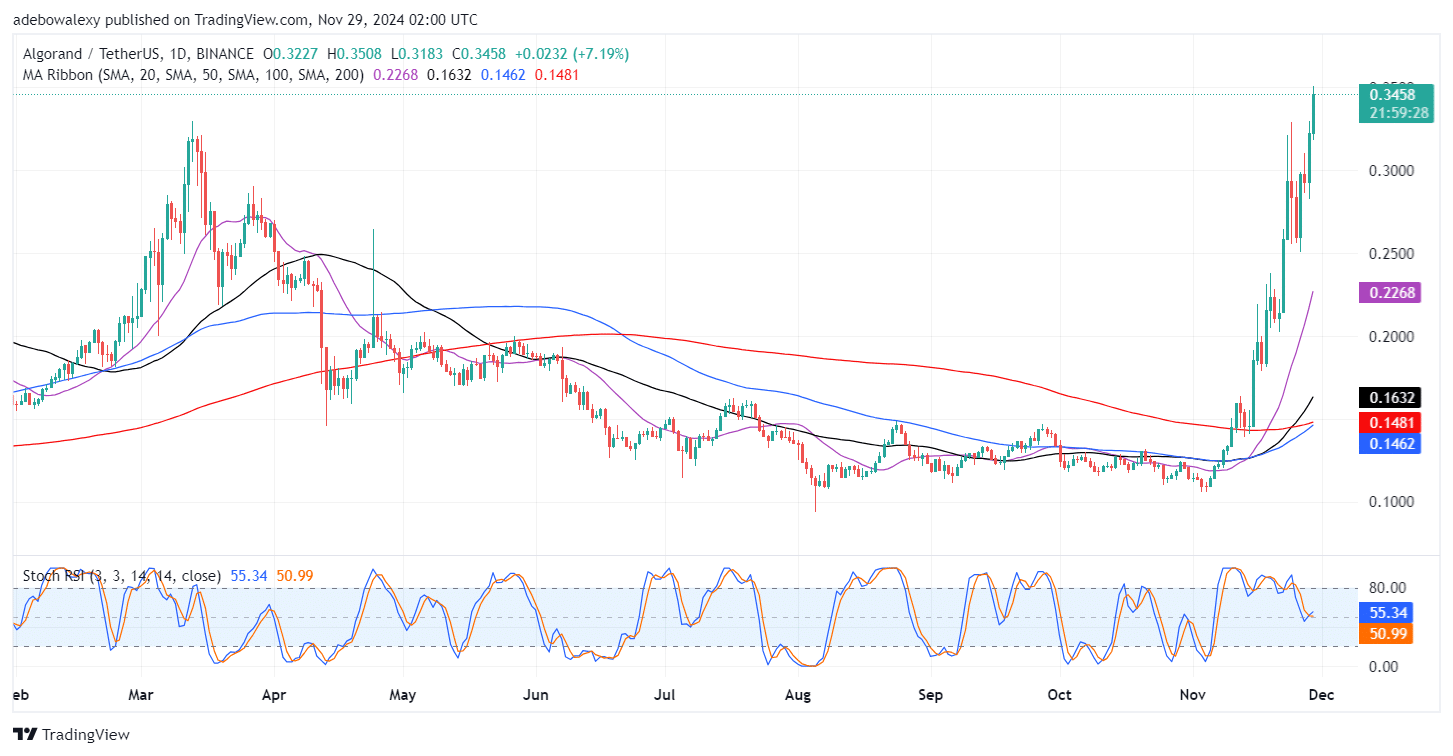The width and height of the screenshot is (1453, 756).
Task: Click the 0.3000 price axis label
Action: [x=1391, y=171]
